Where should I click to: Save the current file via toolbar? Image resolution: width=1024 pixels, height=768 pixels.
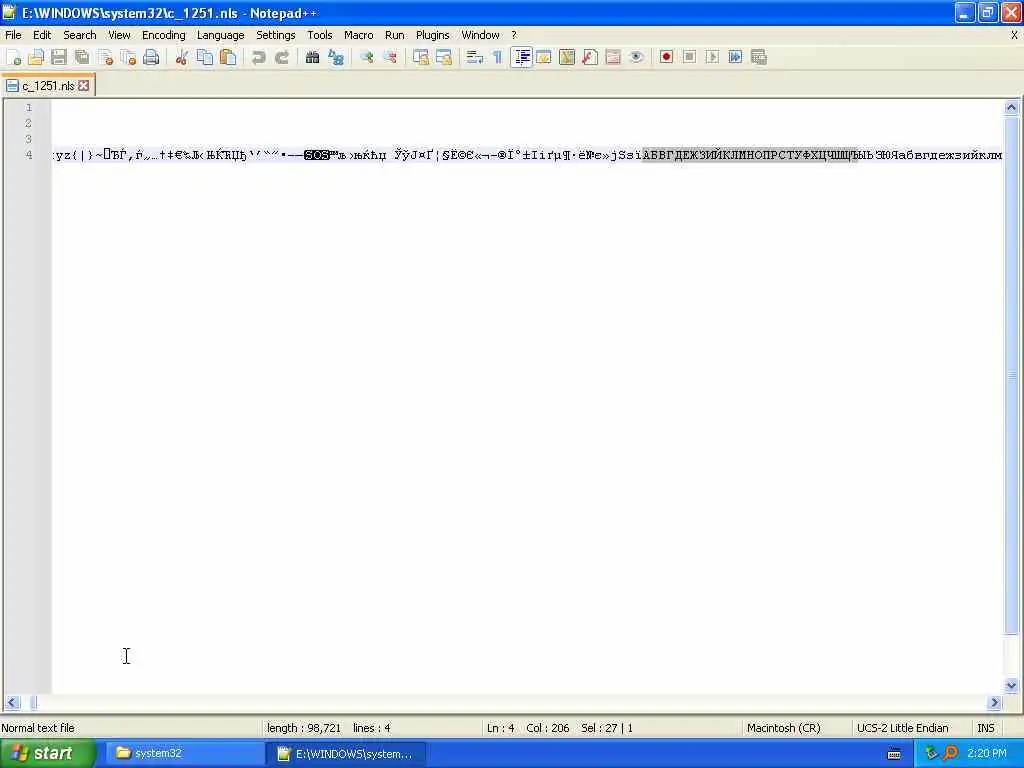pyautogui.click(x=59, y=57)
